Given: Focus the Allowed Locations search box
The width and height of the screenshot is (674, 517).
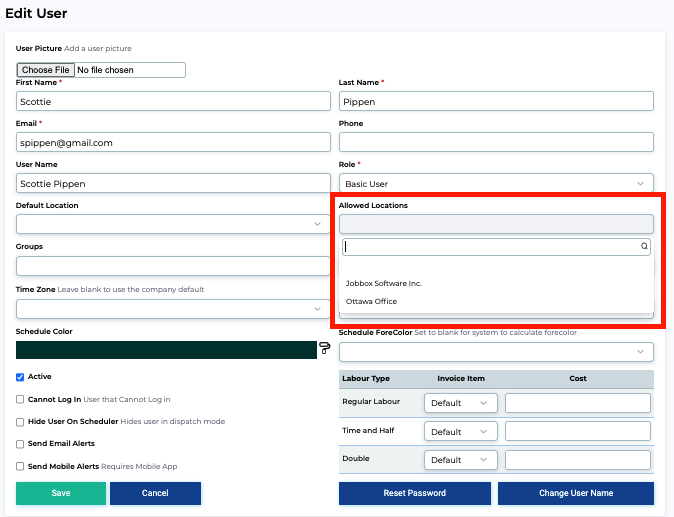Looking at the screenshot, I should point(496,247).
